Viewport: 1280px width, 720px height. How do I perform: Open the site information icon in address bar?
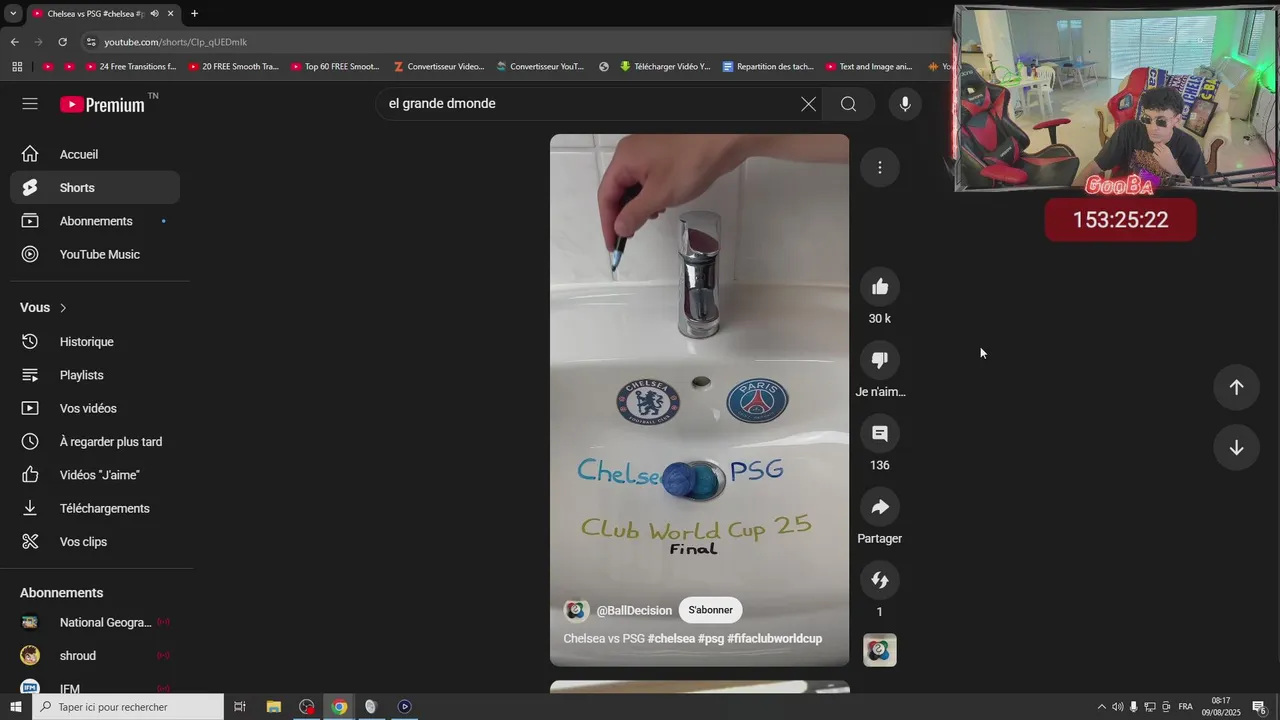(91, 42)
